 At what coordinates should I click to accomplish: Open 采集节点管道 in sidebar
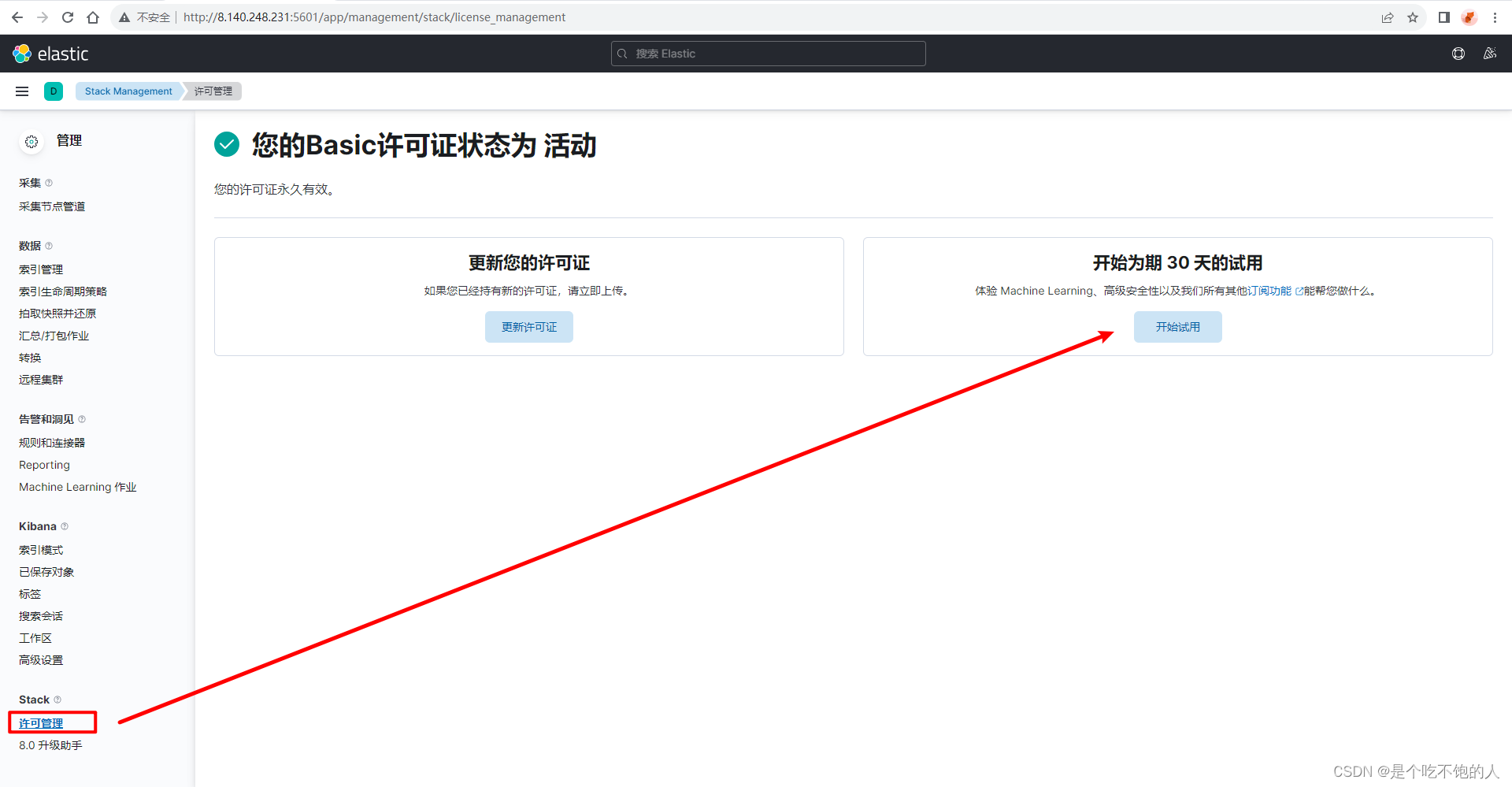point(52,206)
